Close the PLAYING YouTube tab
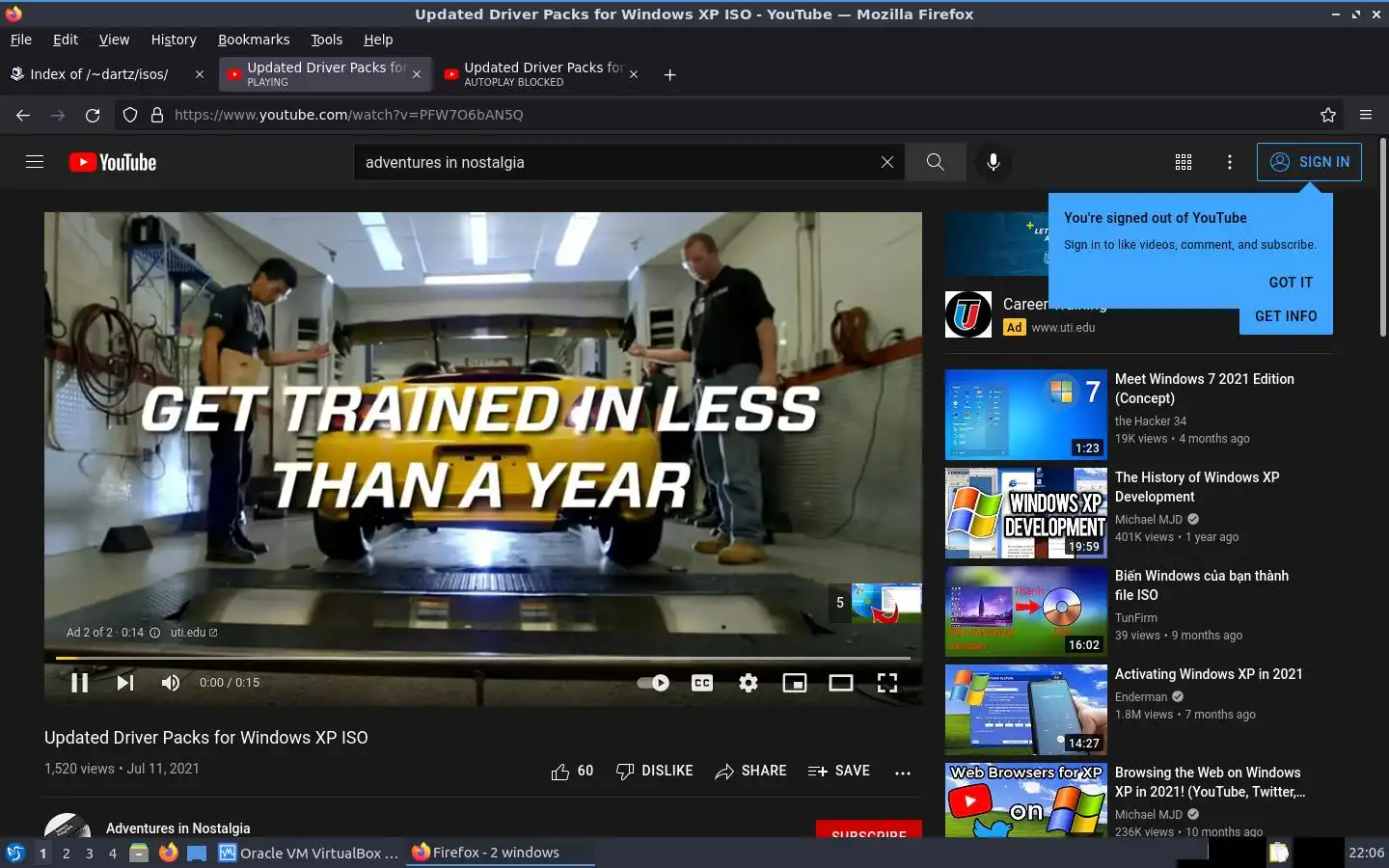 click(x=417, y=74)
